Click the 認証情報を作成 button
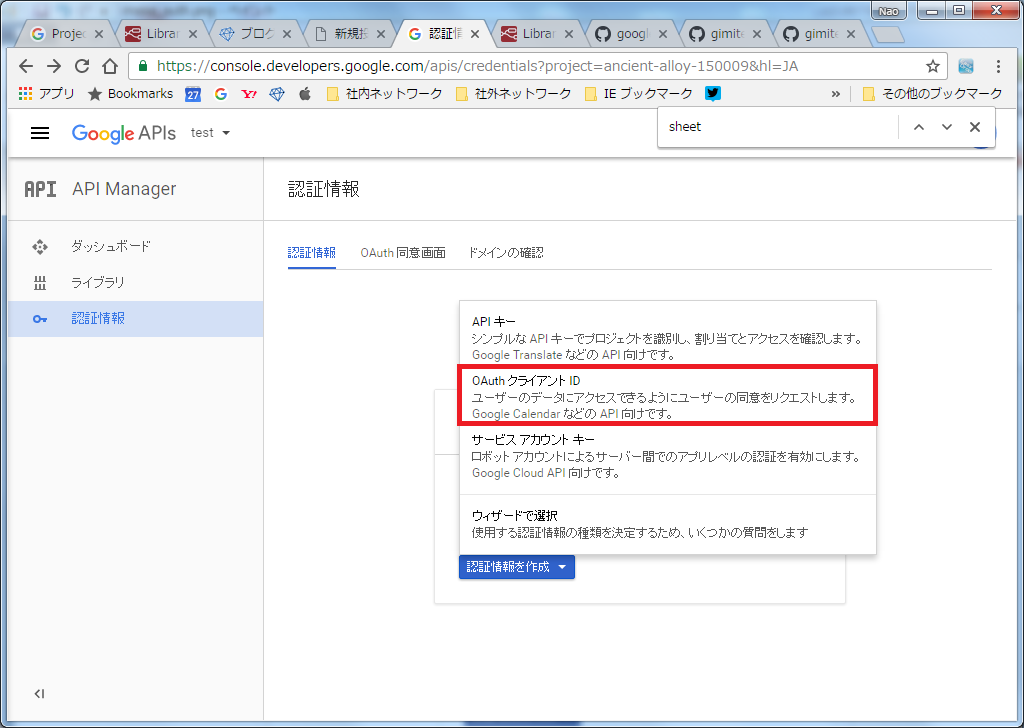Viewport: 1024px width, 728px height. coord(517,567)
